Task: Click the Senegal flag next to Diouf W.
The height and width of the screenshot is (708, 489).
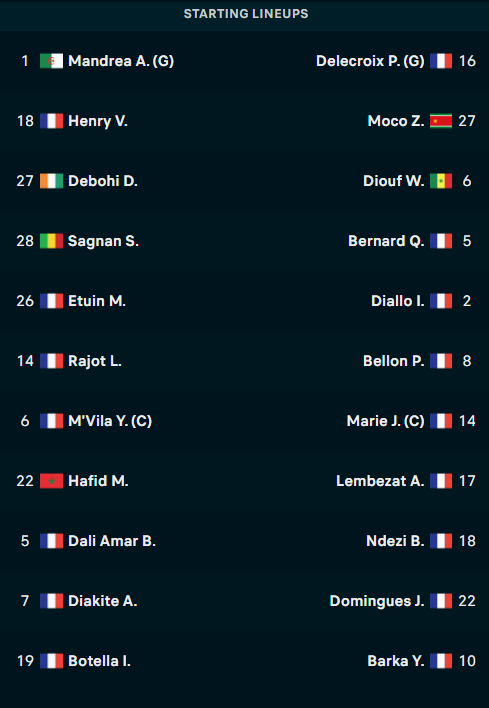Action: pyautogui.click(x=441, y=181)
